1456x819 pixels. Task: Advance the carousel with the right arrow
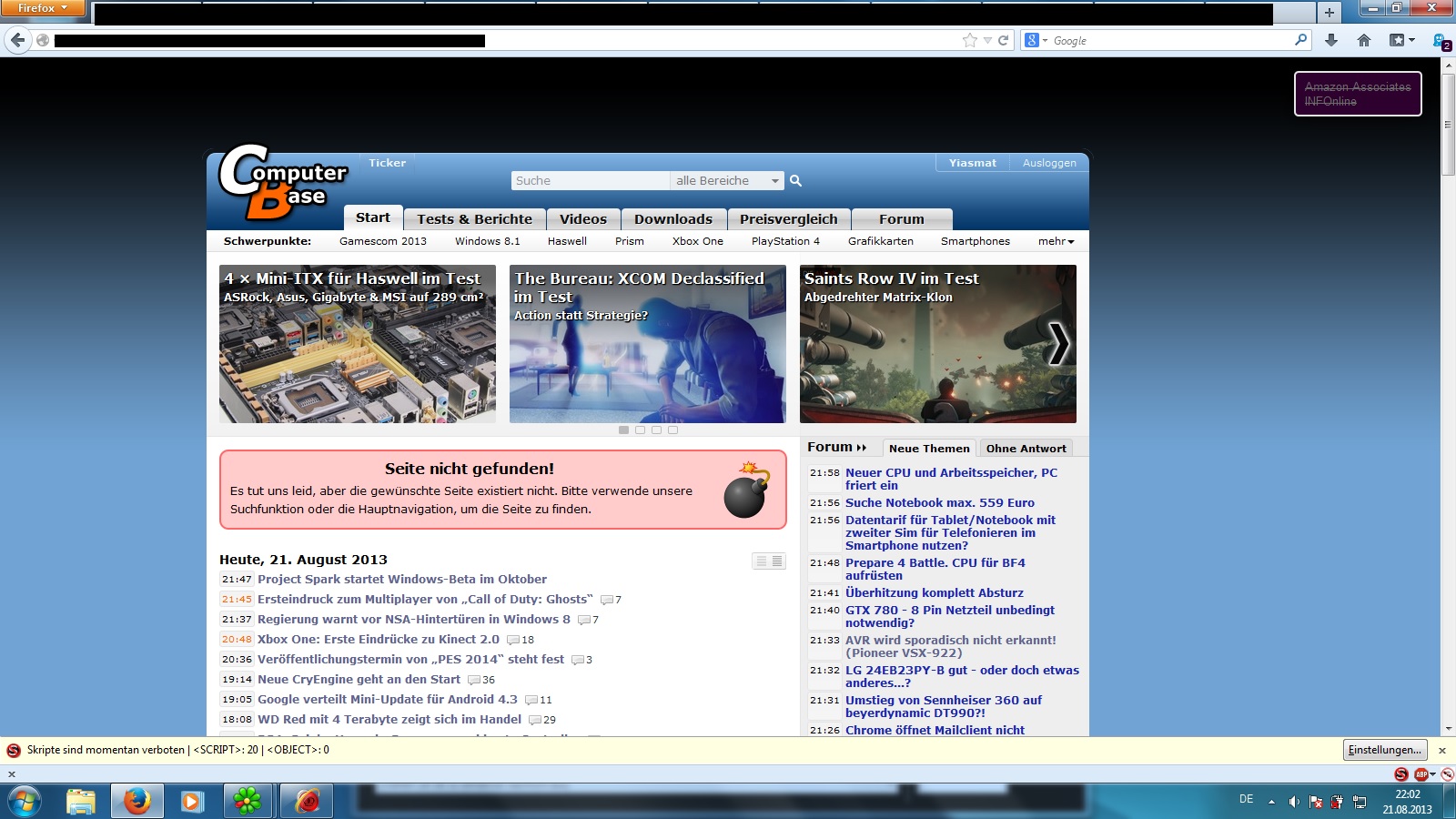point(1058,344)
